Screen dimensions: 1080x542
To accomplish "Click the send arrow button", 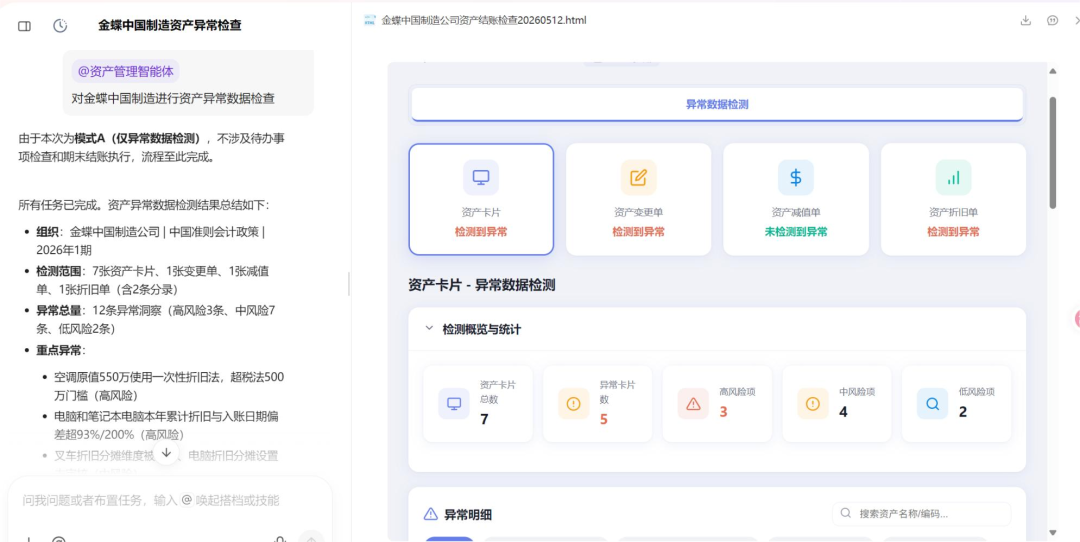I will (x=311, y=539).
